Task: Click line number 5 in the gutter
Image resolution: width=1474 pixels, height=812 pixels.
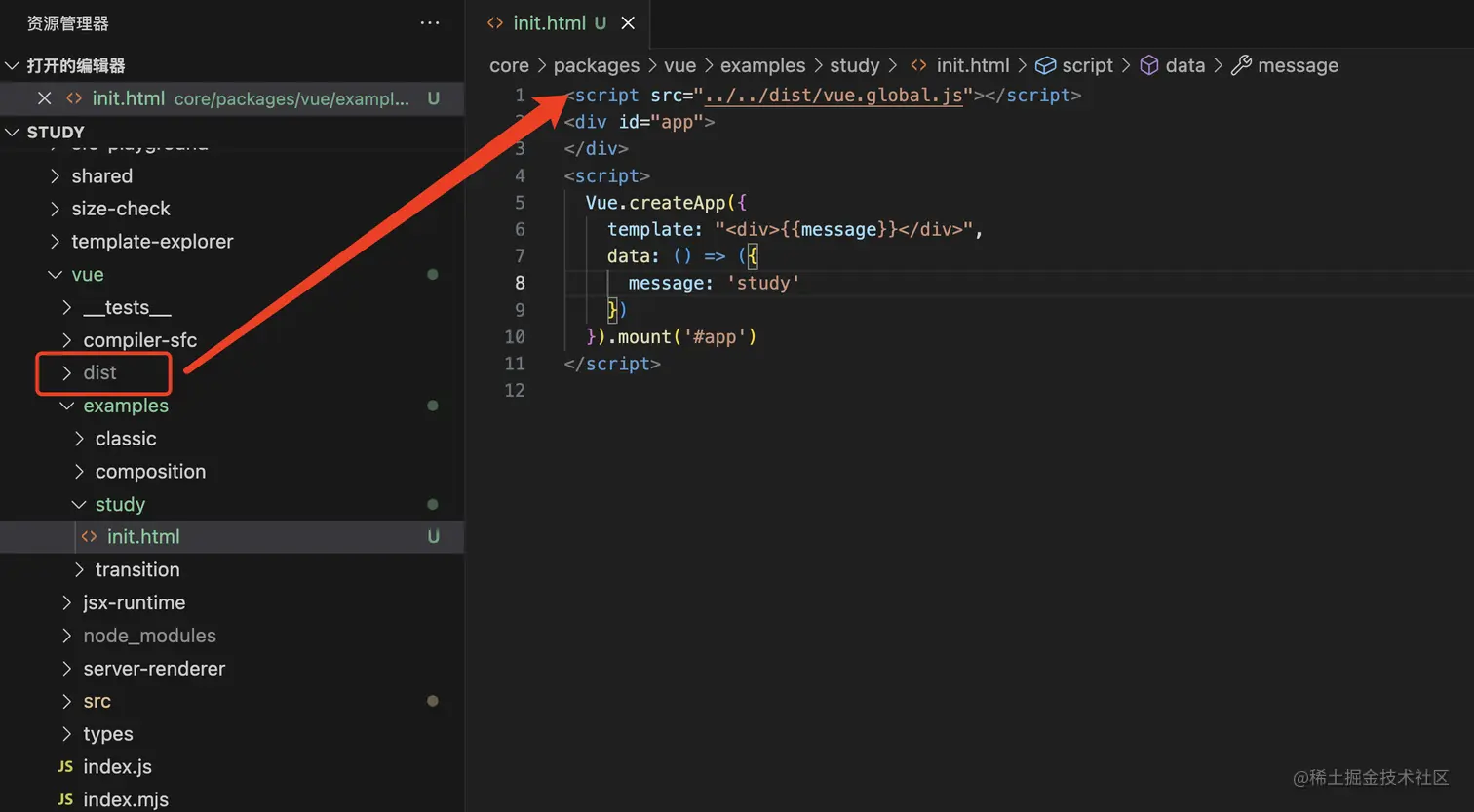Action: 520,203
